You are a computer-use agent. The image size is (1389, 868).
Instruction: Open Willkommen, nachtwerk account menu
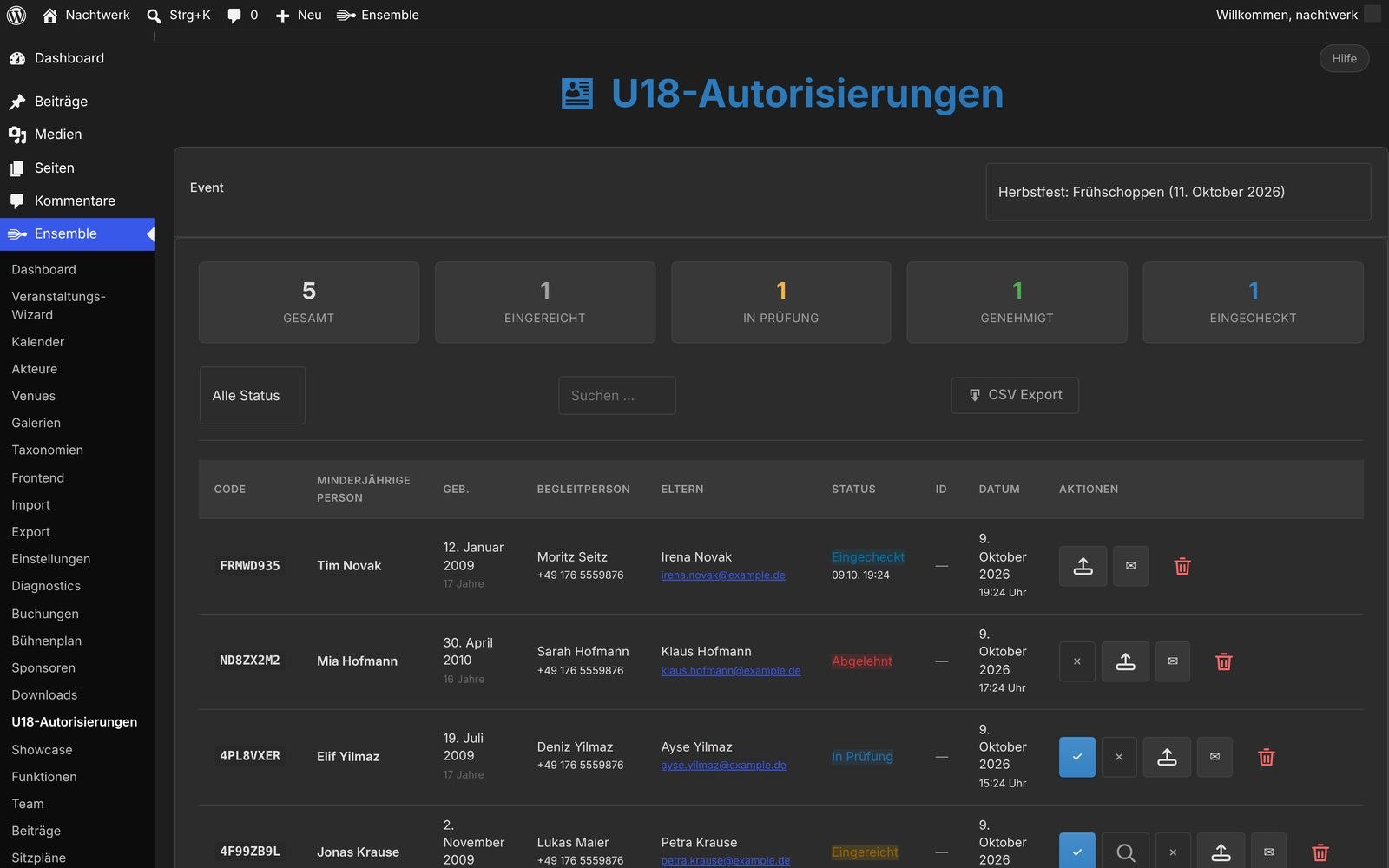coord(1297,15)
